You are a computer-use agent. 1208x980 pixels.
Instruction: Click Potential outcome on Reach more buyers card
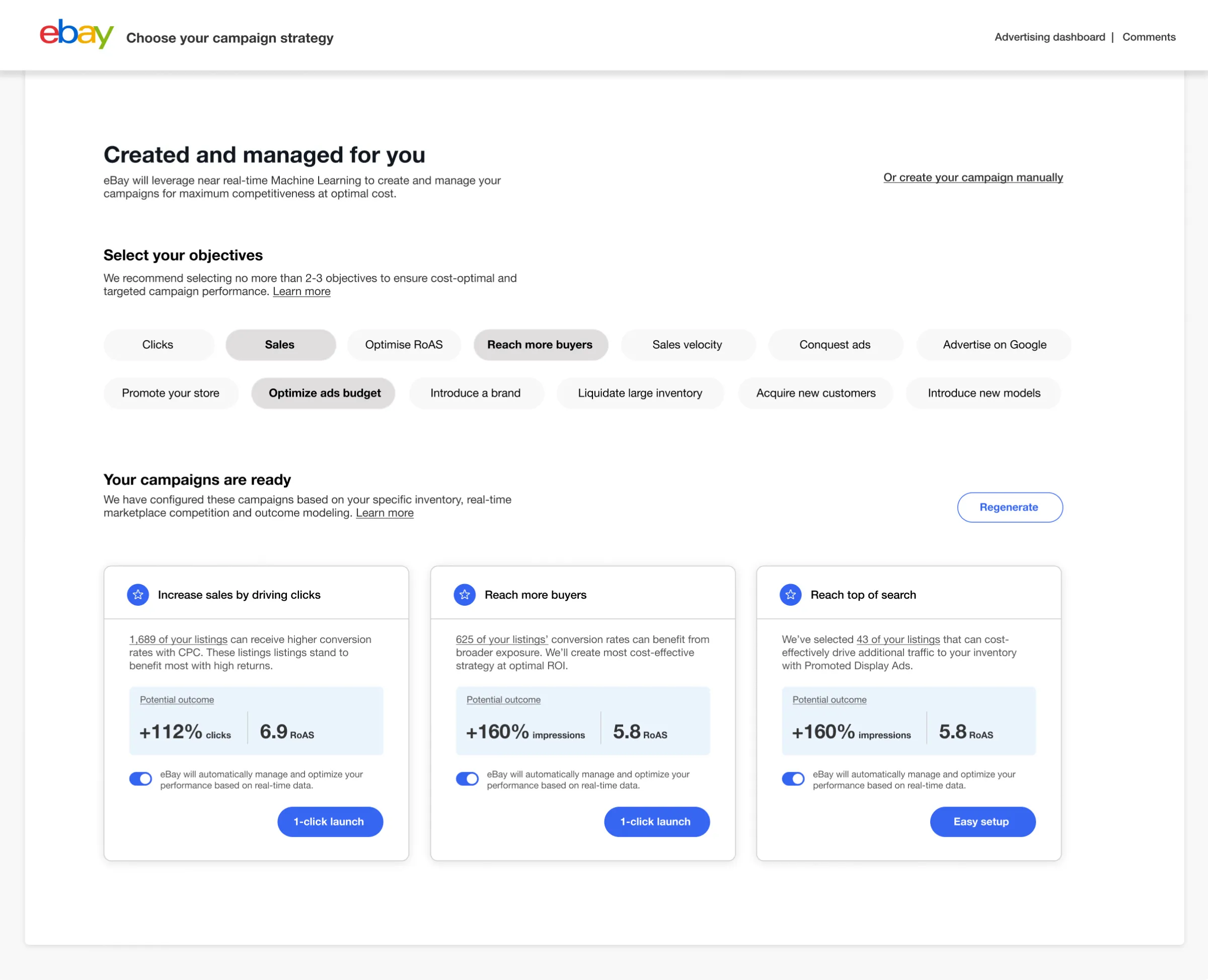coord(504,700)
